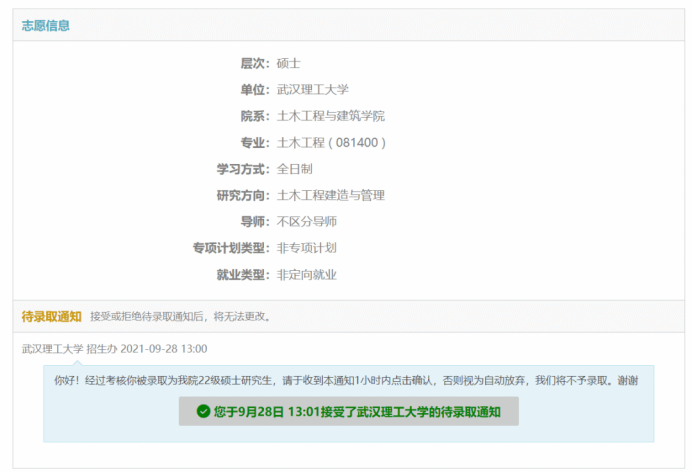Click the 土木工程与建筑学院 department value
The width and height of the screenshot is (693, 473).
coord(330,116)
